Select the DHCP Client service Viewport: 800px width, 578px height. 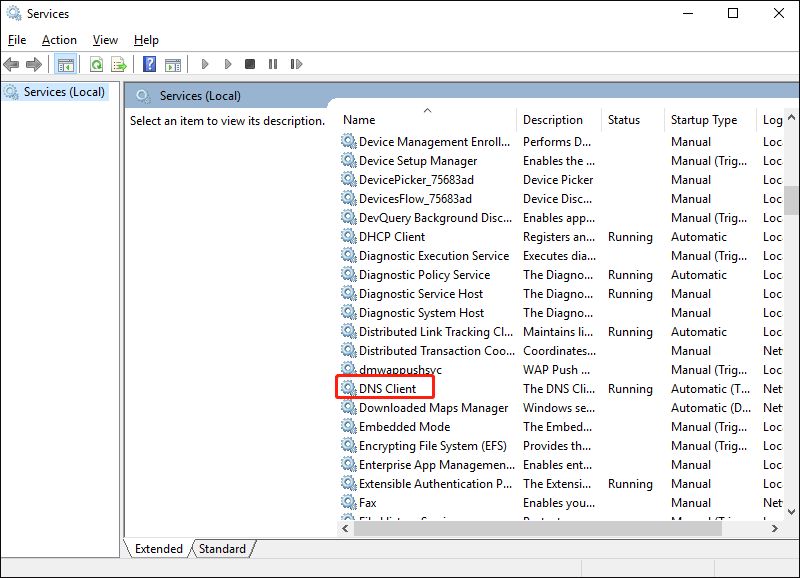coord(392,237)
